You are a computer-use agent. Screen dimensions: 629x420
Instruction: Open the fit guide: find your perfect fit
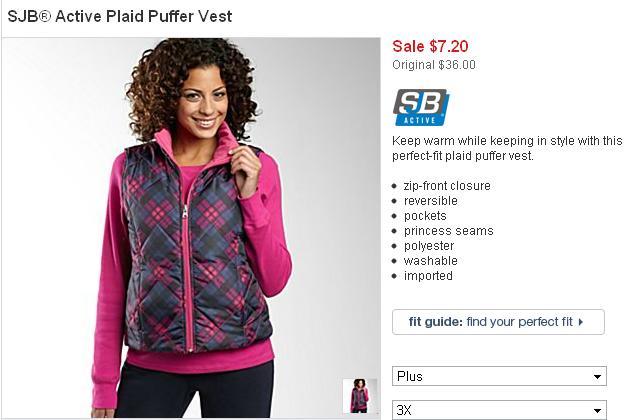[x=498, y=322]
